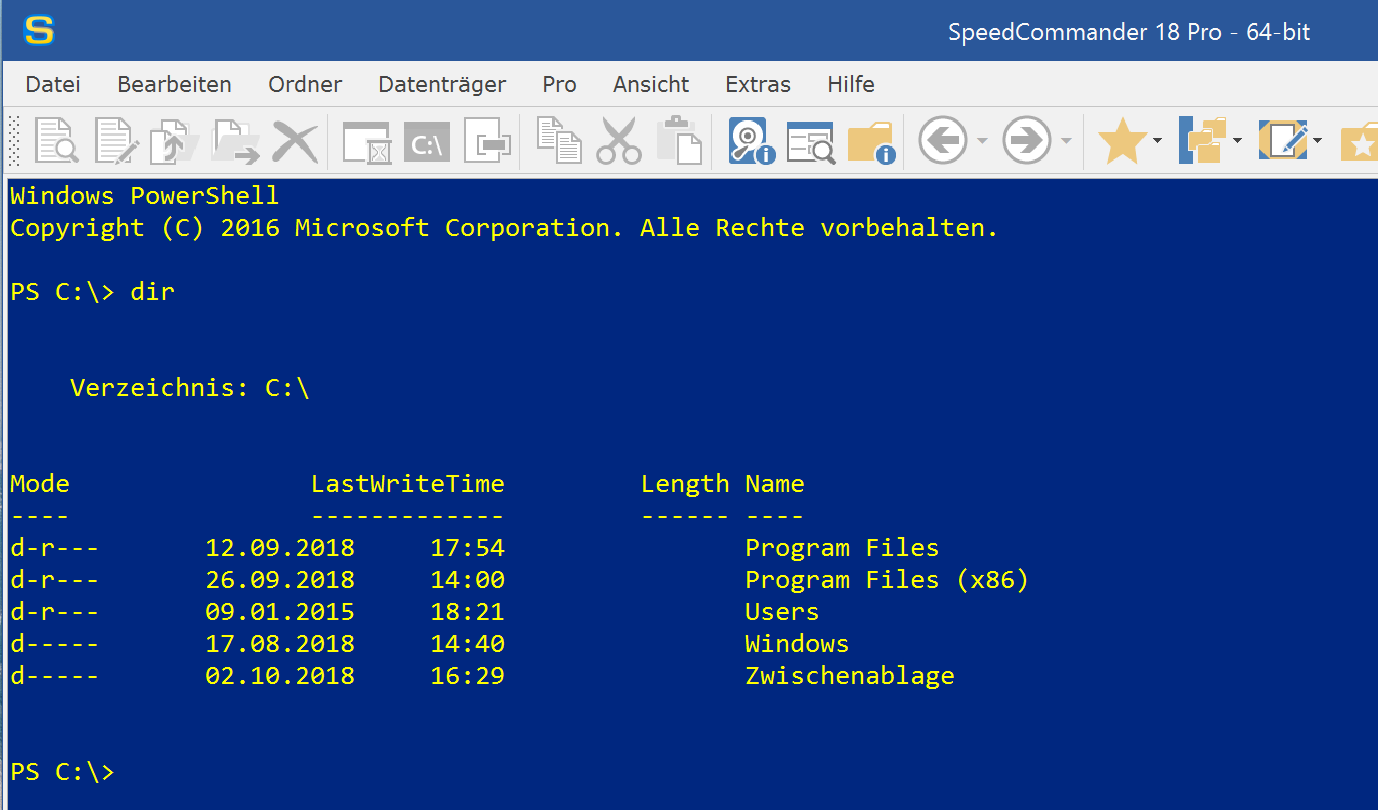The height and width of the screenshot is (810, 1378).
Task: Click the toolbar drag handle grip
Action: point(14,141)
